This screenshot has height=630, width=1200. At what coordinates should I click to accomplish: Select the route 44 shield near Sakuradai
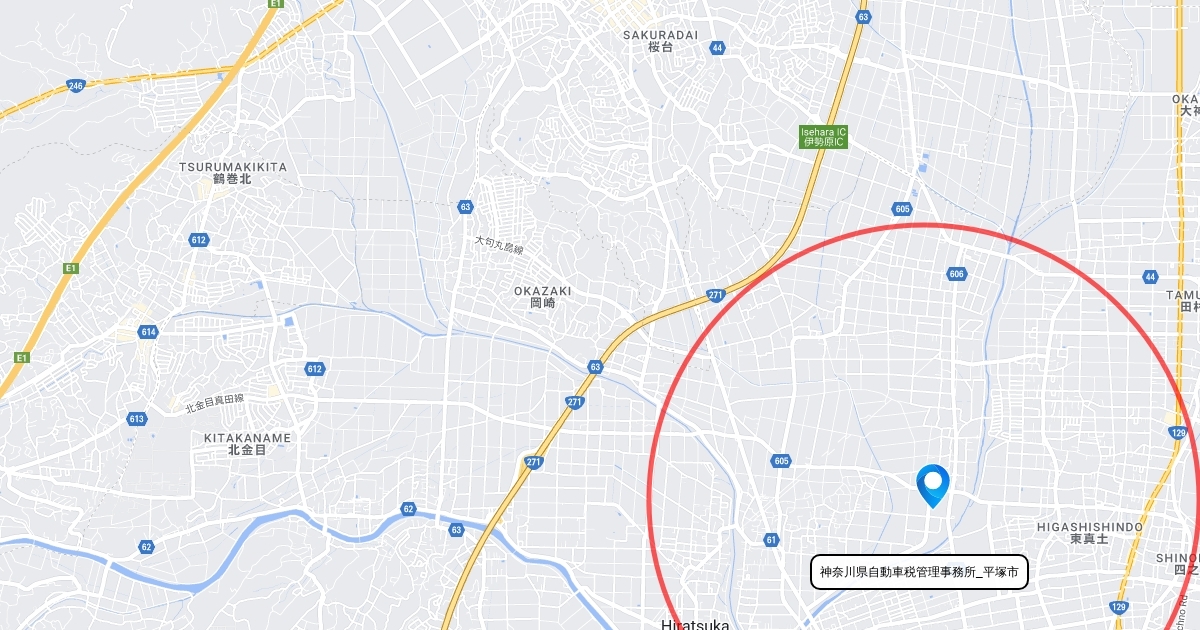717,47
